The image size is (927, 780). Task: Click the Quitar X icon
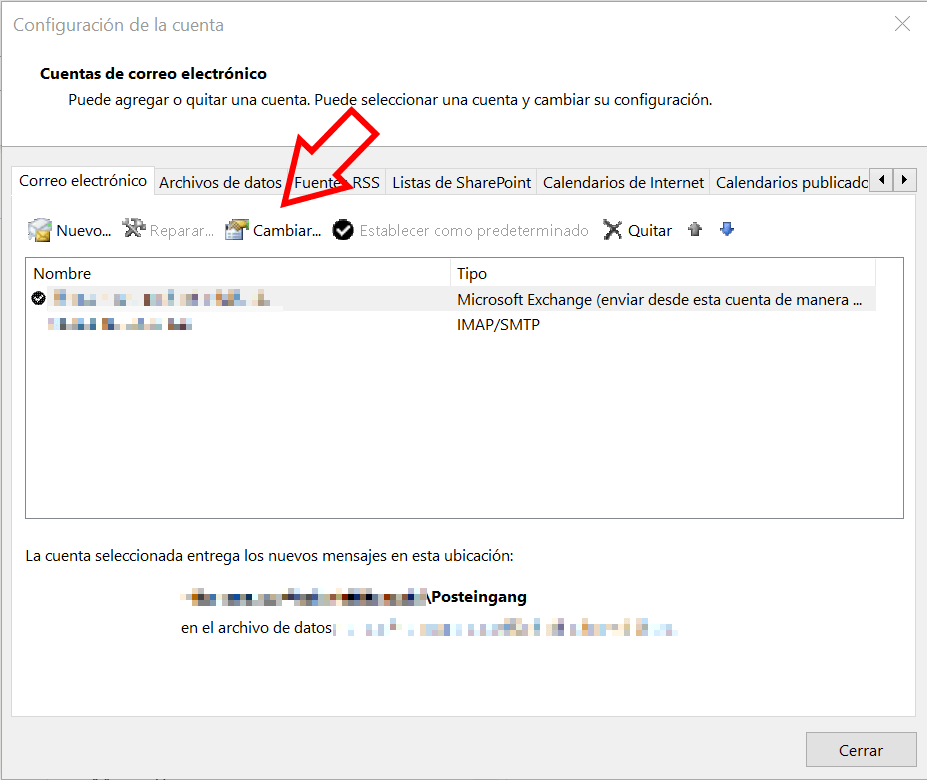[612, 230]
